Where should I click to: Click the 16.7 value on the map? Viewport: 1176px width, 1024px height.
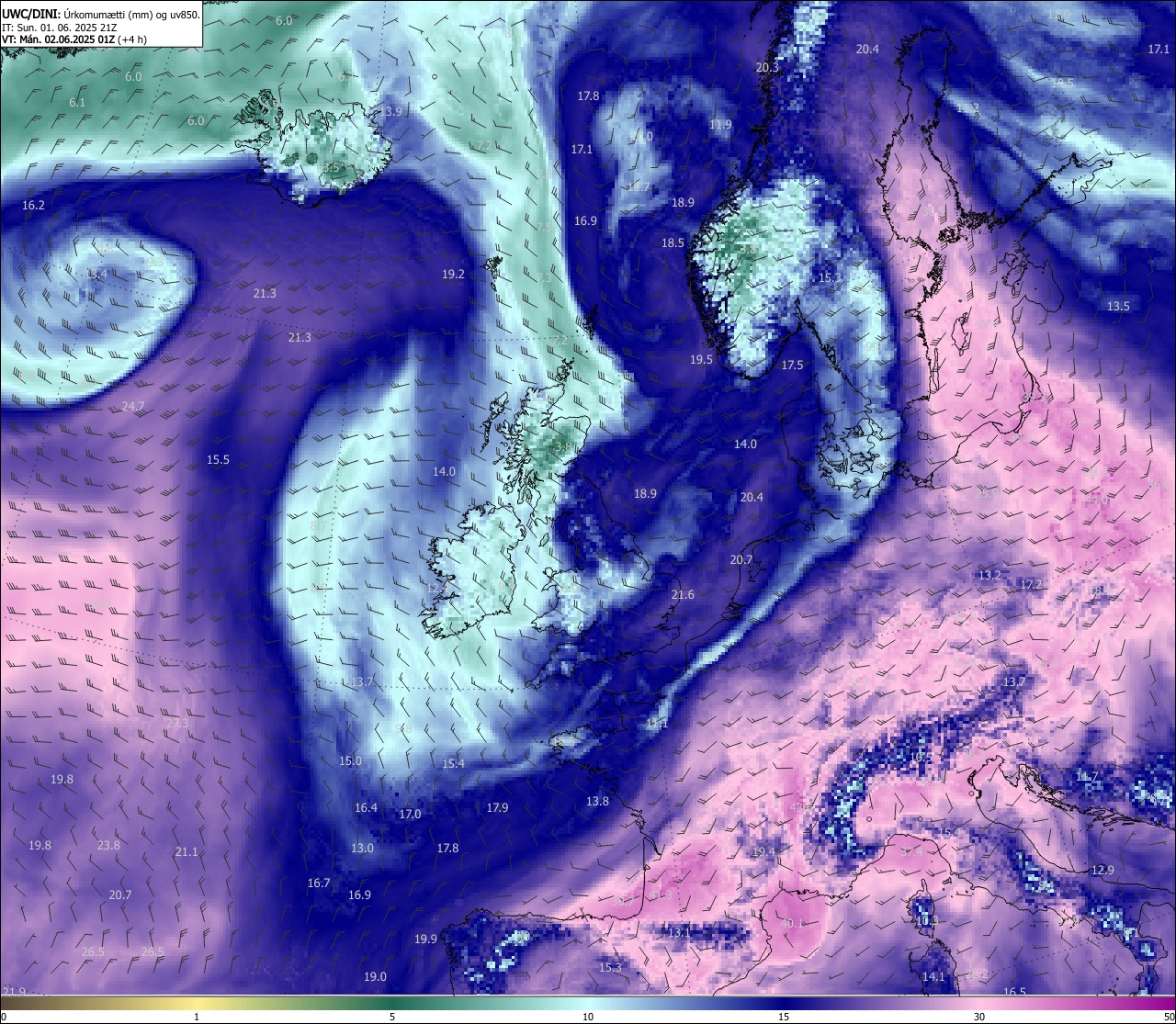click(319, 883)
